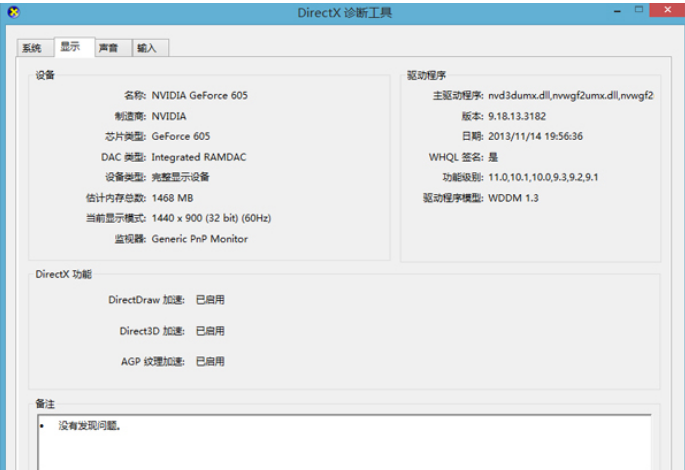Click Direct3D 加速 status 已启用
685x470 pixels.
tap(210, 331)
